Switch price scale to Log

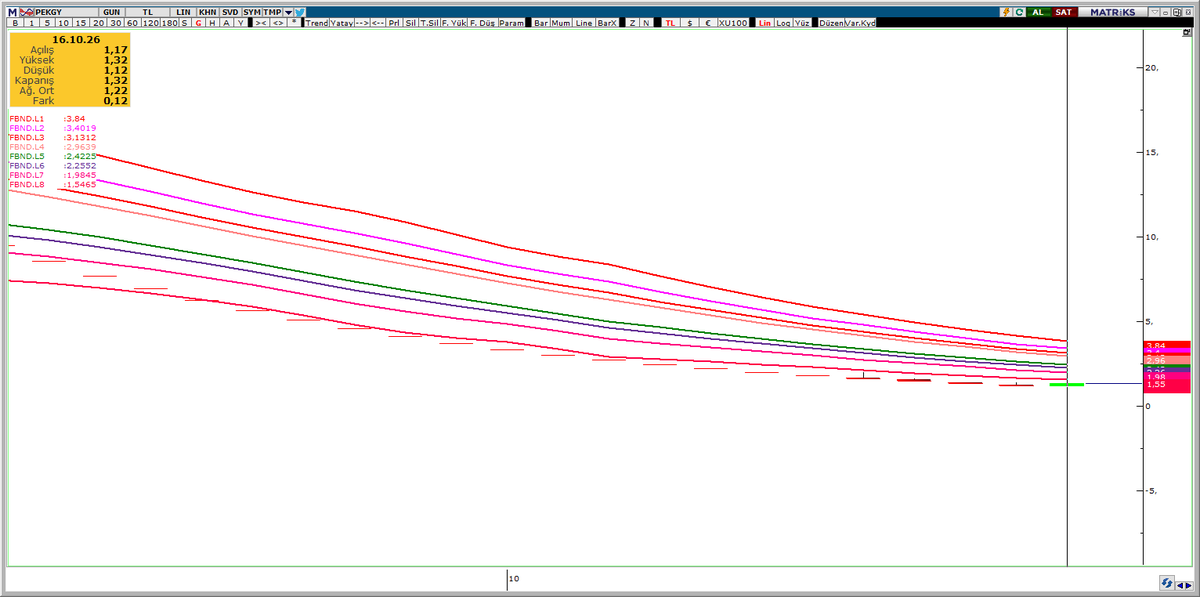pos(783,22)
